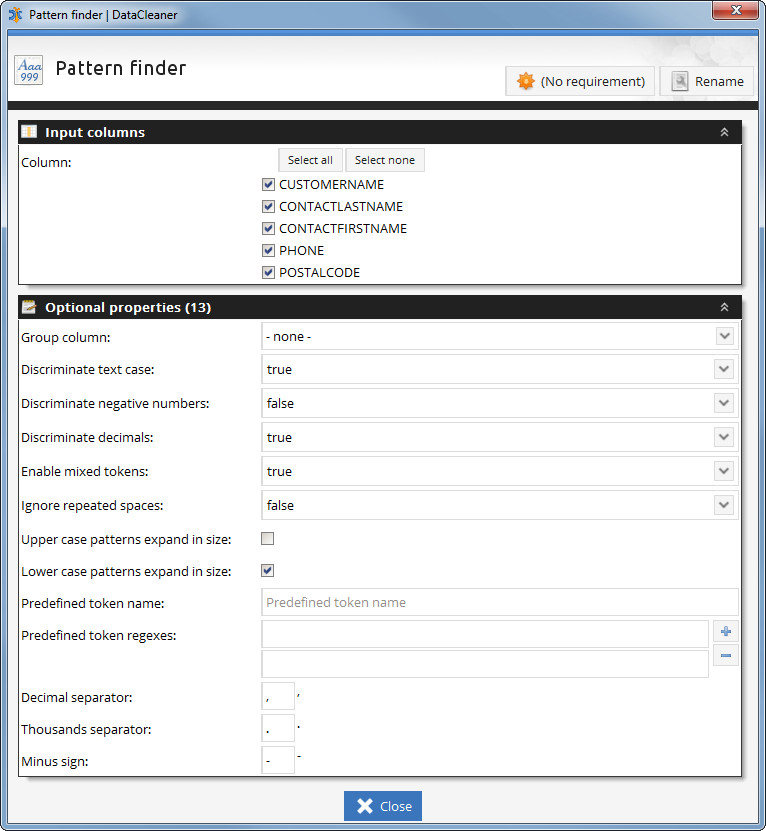Click the (No requirement) button
Screen dimensions: 766x831
pyautogui.click(x=580, y=81)
